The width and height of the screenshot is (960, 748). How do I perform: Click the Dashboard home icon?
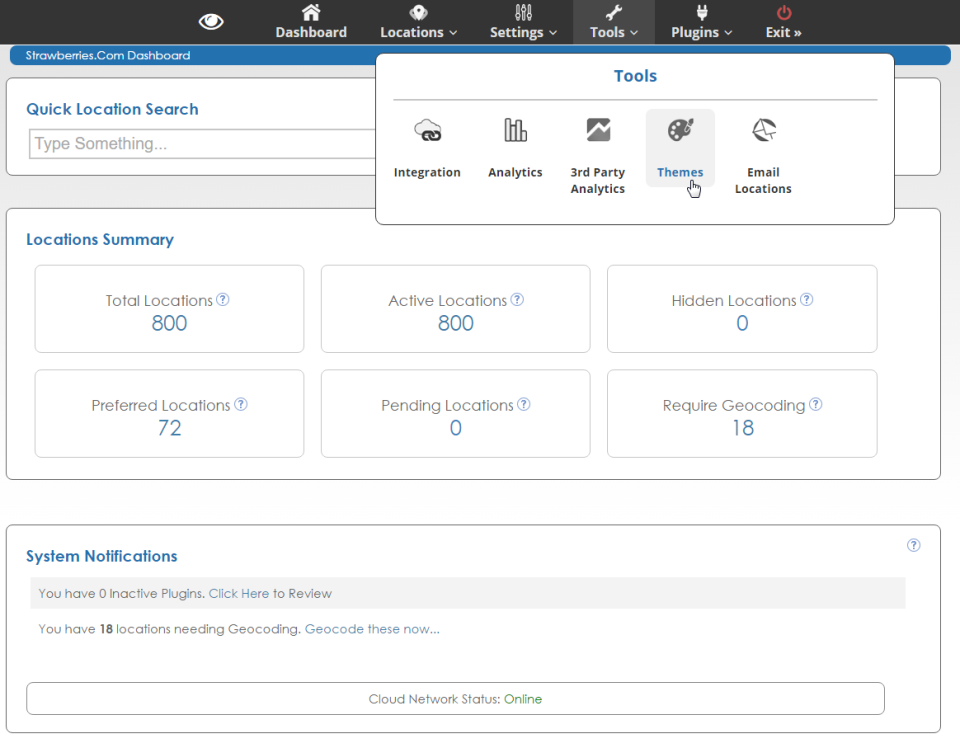pyautogui.click(x=311, y=12)
